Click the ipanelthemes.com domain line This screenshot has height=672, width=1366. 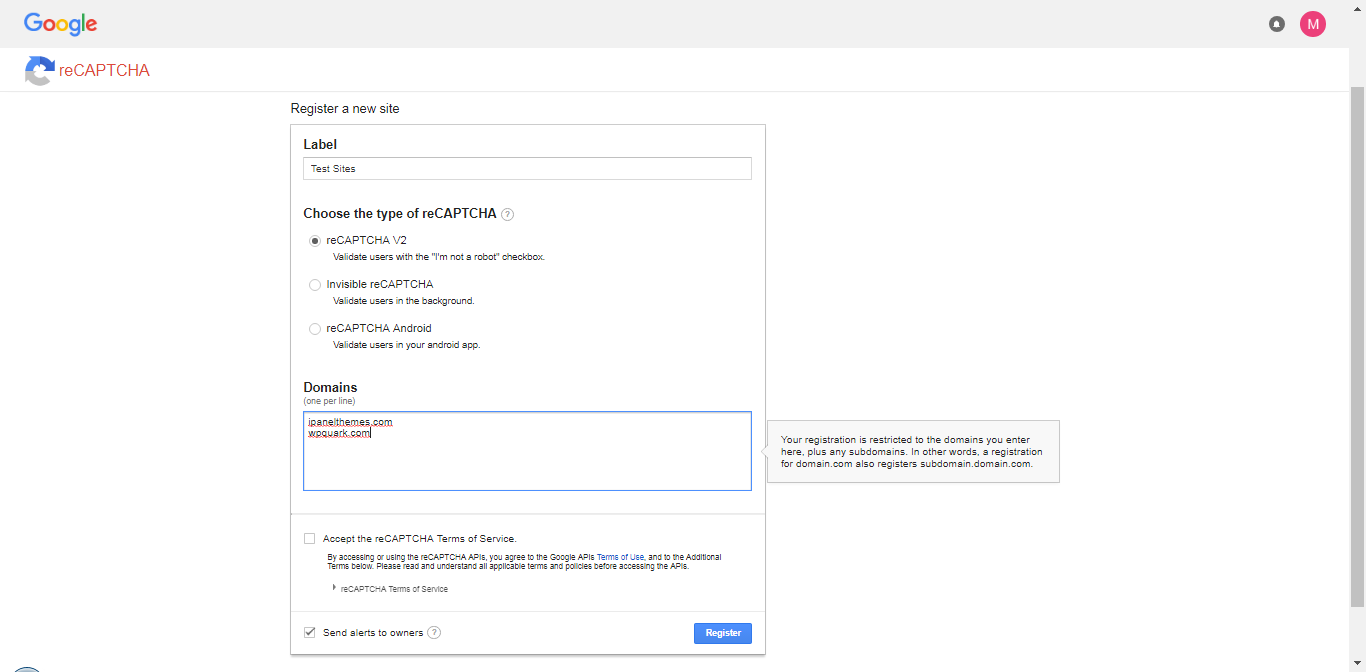coord(350,422)
